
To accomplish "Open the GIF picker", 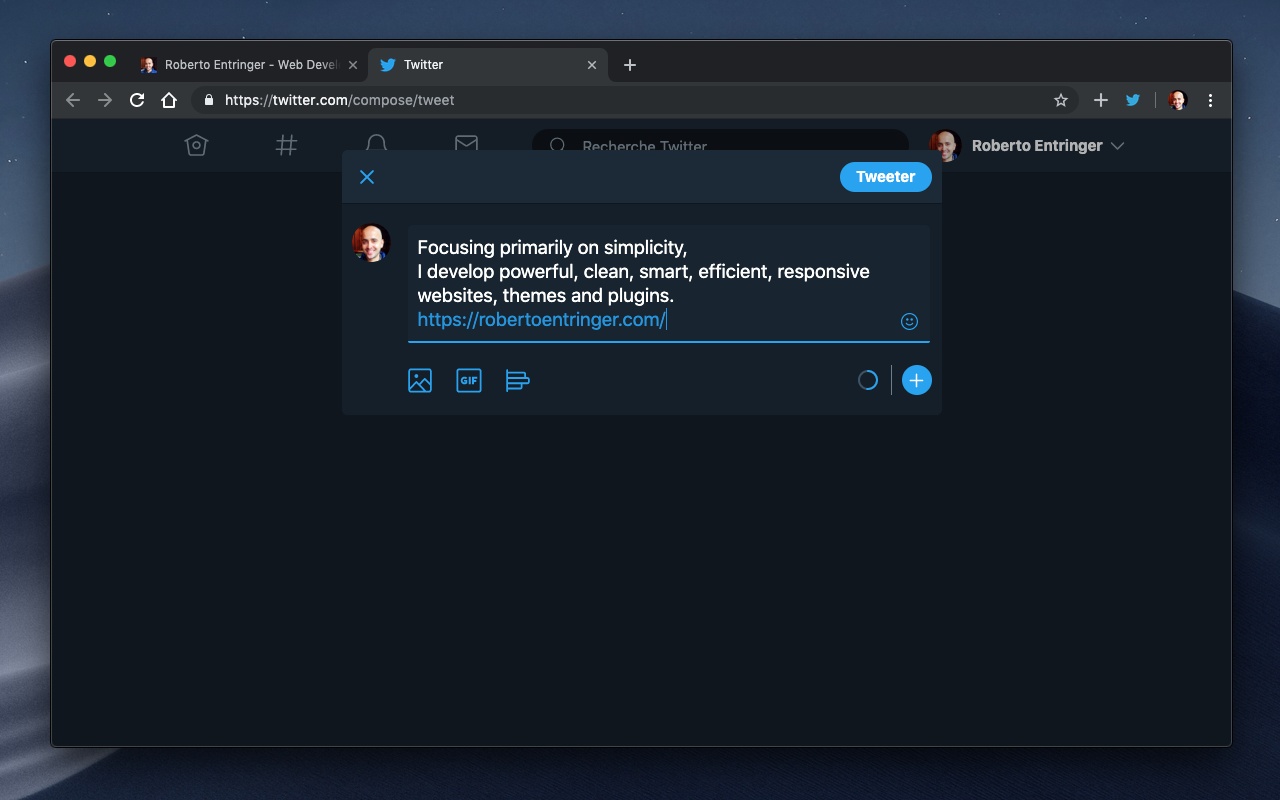I will [469, 381].
